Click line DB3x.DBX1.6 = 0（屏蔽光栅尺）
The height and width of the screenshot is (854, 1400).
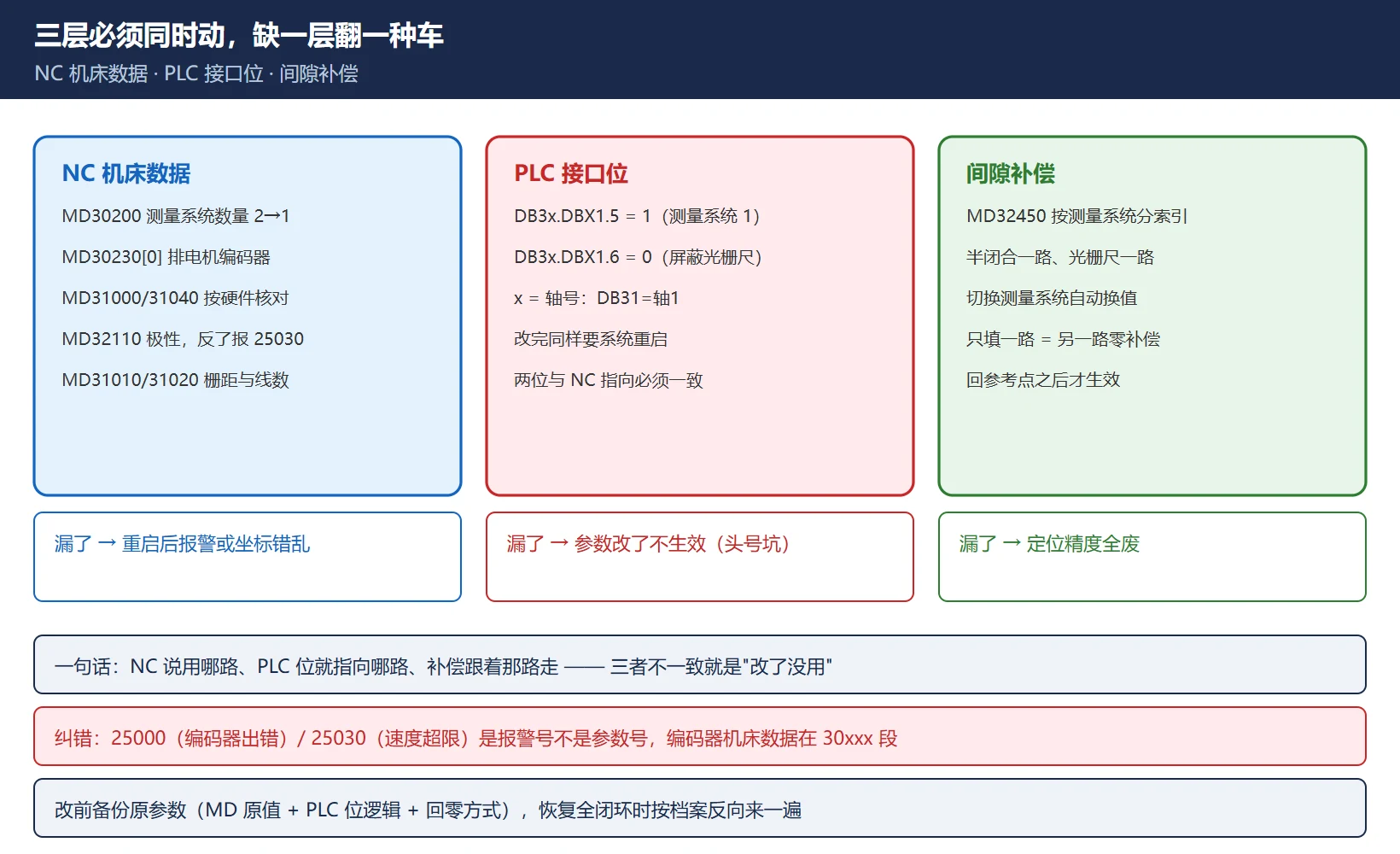click(638, 257)
